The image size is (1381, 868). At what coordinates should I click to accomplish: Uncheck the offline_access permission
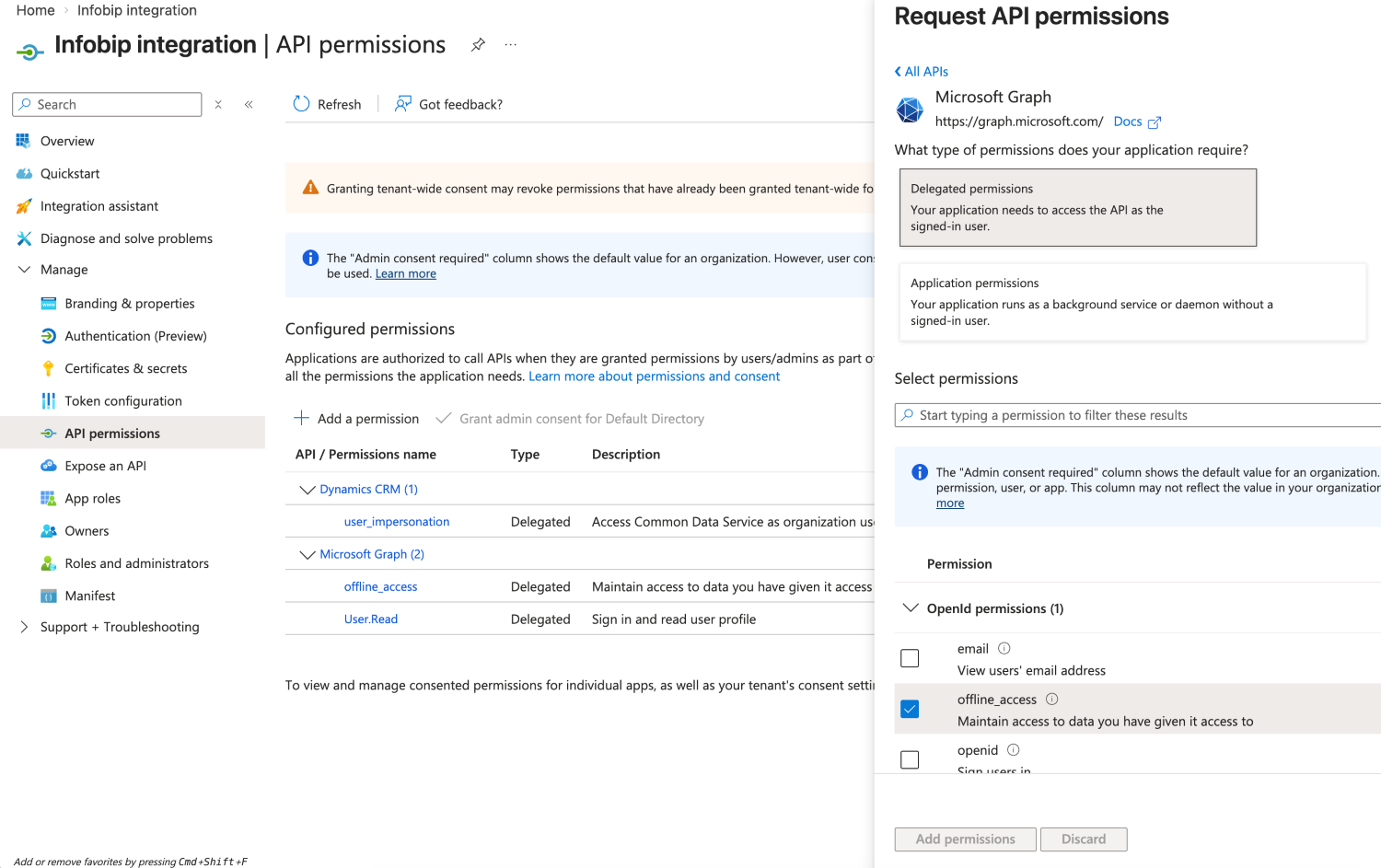pyautogui.click(x=910, y=709)
